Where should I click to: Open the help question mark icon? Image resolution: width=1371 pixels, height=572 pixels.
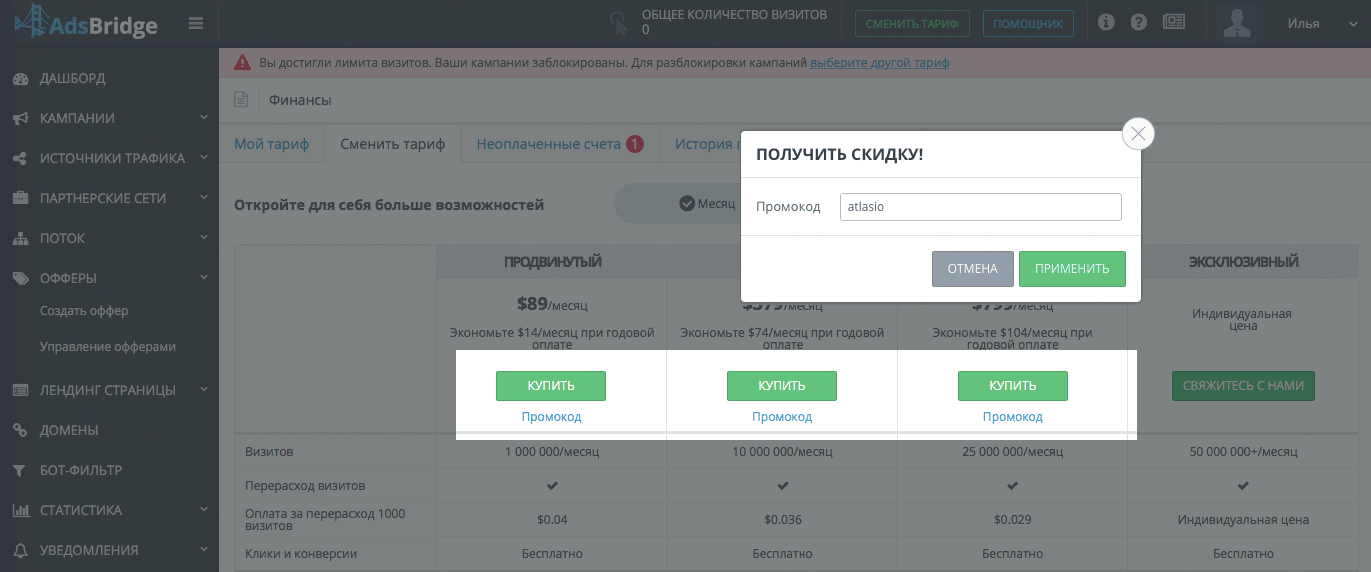[1138, 23]
